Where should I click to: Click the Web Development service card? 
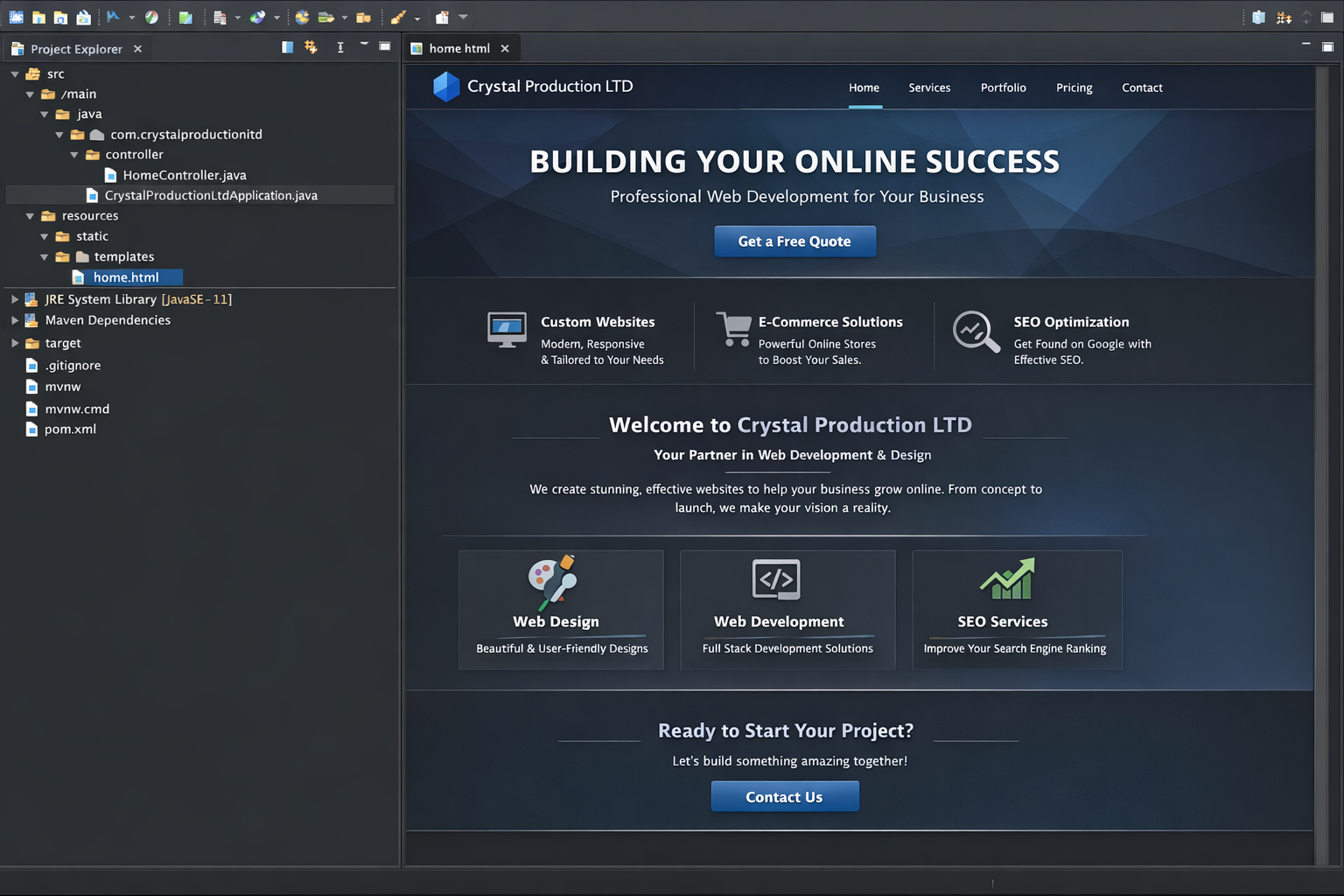click(x=787, y=610)
